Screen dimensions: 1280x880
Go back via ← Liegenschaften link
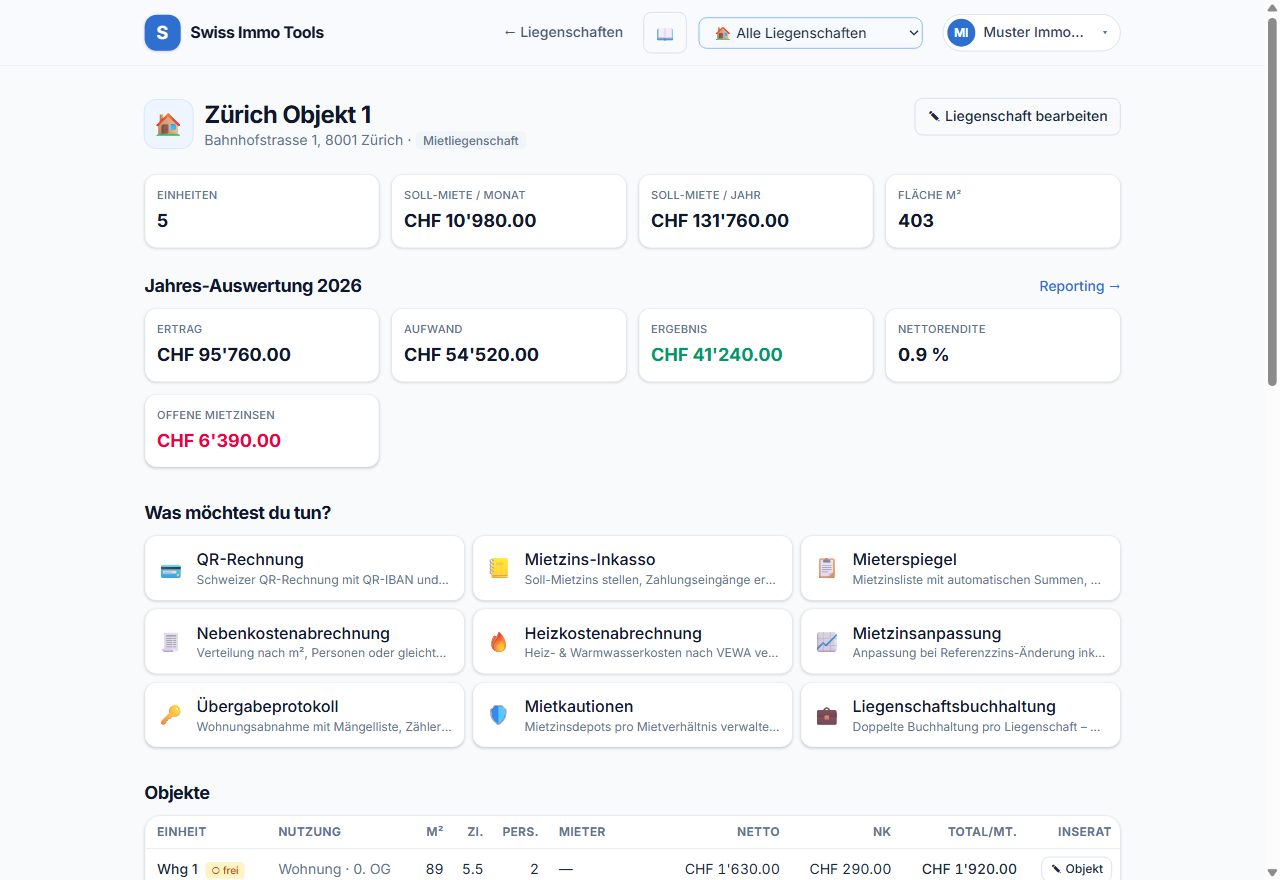tap(563, 33)
